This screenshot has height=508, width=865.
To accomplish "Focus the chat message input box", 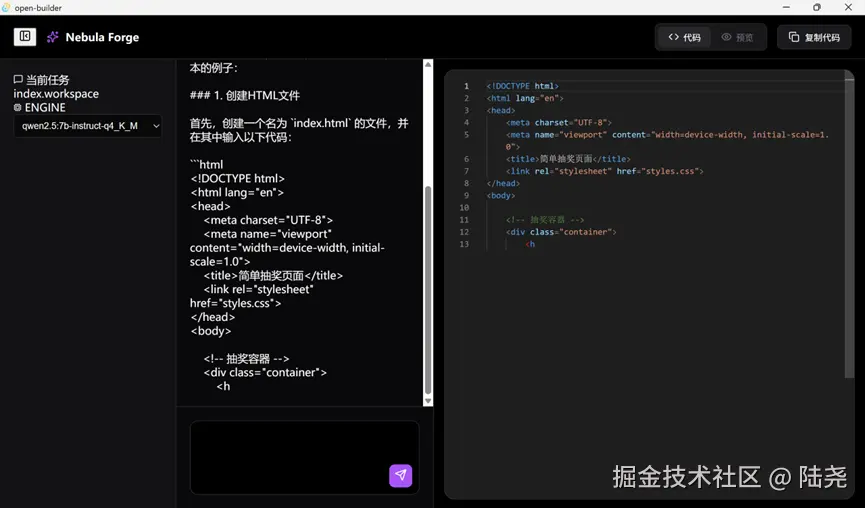I will pyautogui.click(x=305, y=457).
